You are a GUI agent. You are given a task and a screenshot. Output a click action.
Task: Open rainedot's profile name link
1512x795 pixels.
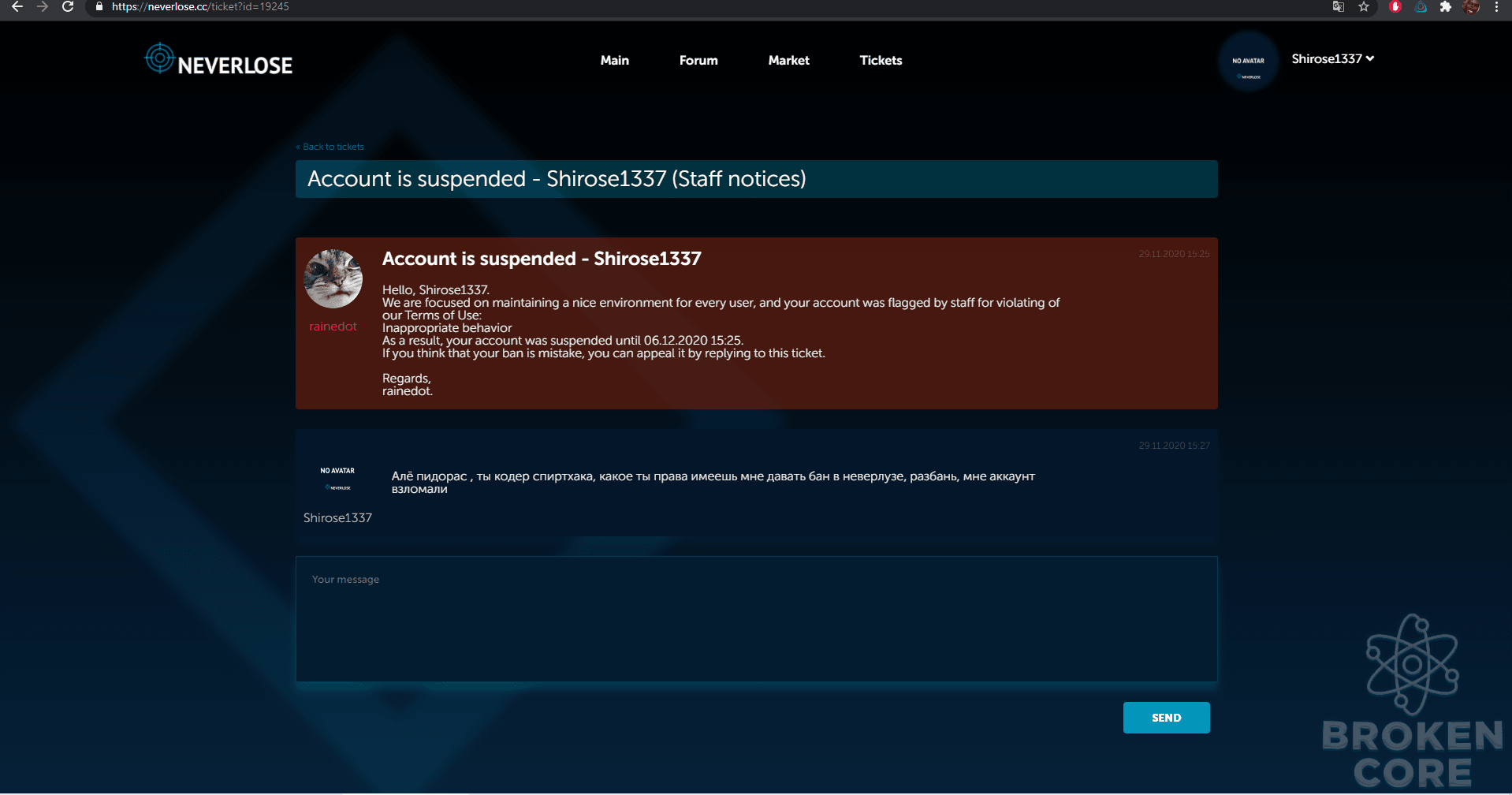(x=333, y=327)
